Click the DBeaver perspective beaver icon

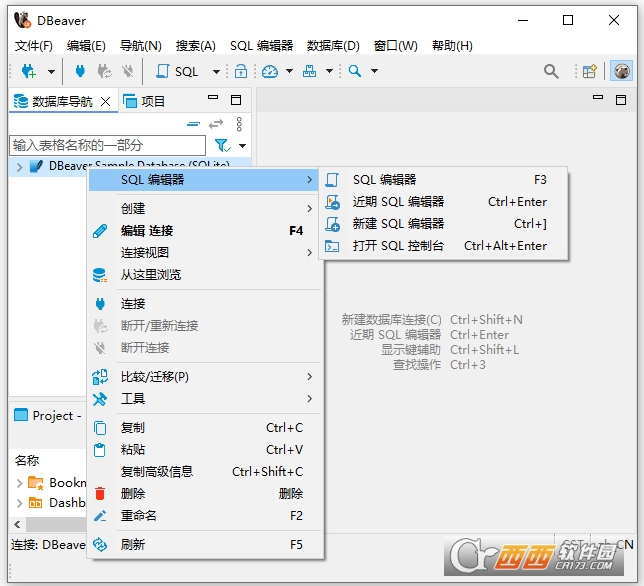pyautogui.click(x=621, y=71)
